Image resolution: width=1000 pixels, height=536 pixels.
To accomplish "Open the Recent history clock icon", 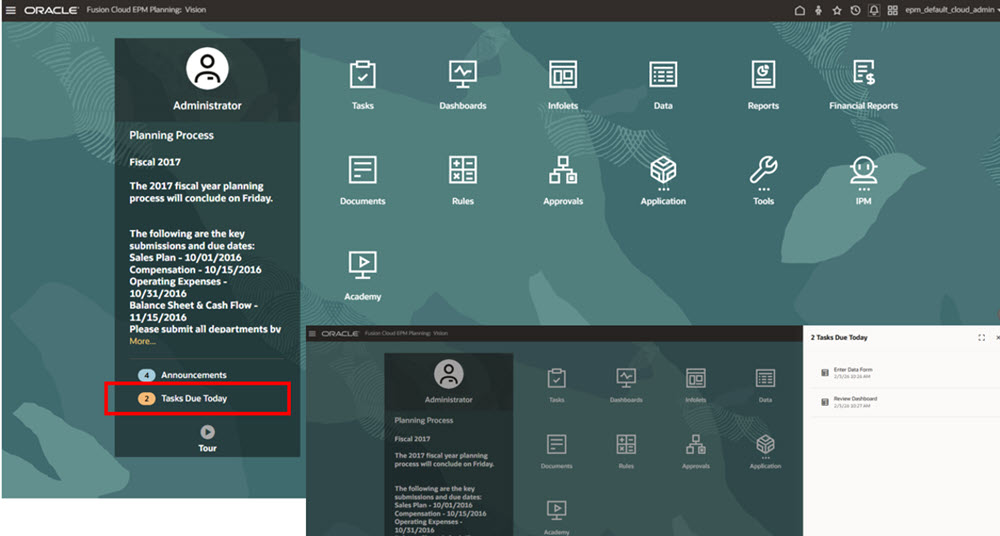I will pyautogui.click(x=855, y=10).
